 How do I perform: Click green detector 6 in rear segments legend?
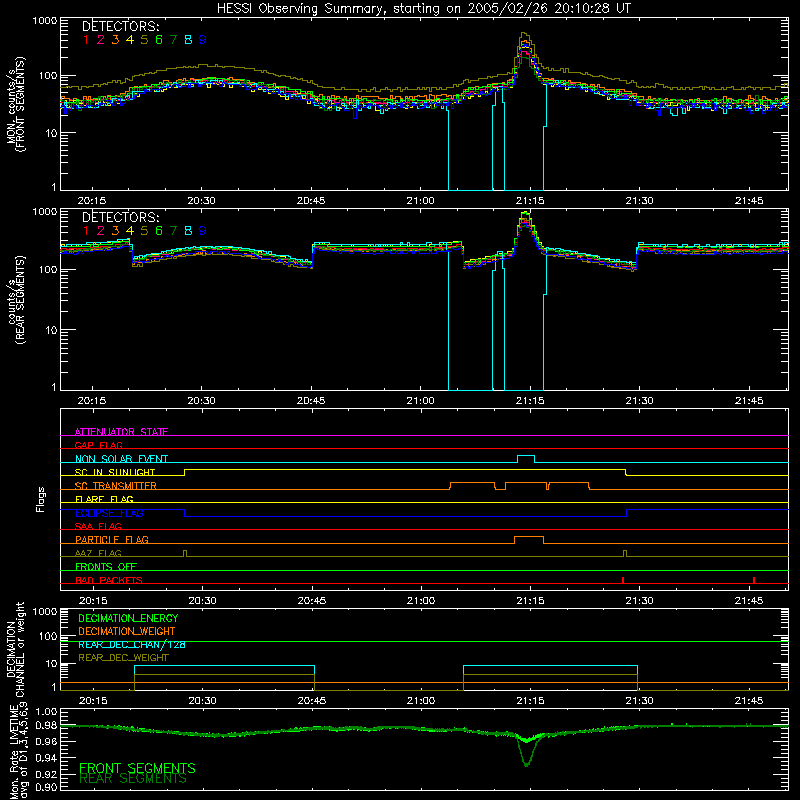159,231
